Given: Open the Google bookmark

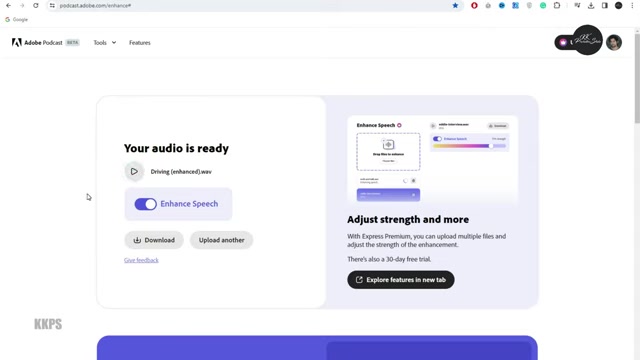Looking at the screenshot, I should click(16, 20).
